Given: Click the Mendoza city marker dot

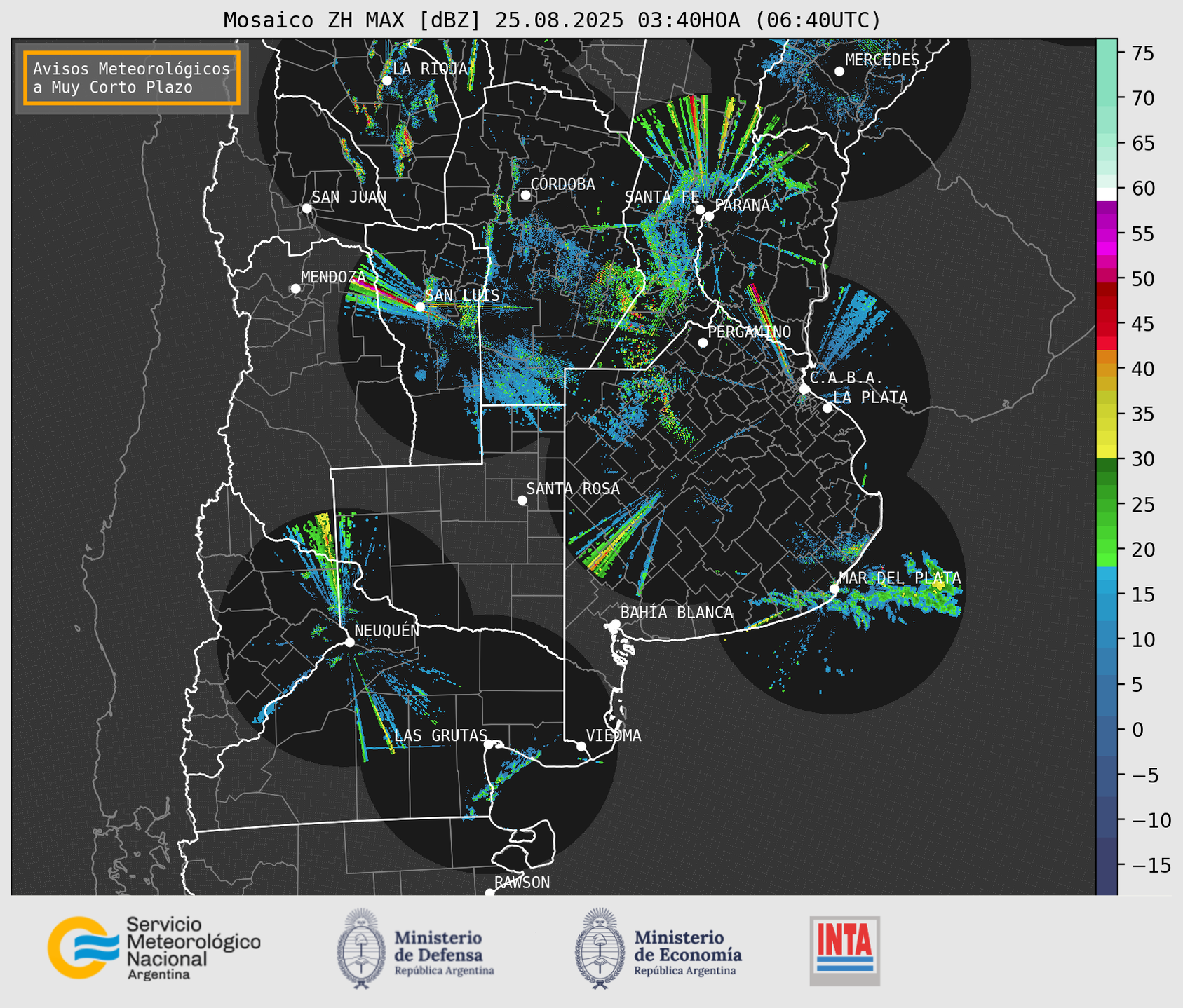Looking at the screenshot, I should point(296,289).
